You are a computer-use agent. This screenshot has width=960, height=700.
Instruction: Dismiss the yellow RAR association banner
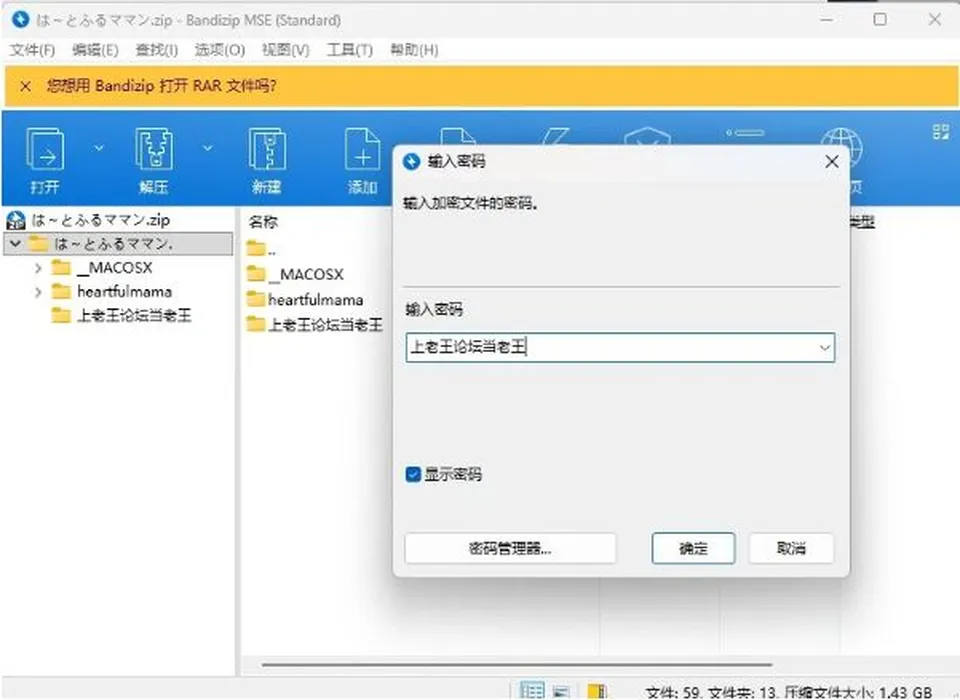pos(25,86)
